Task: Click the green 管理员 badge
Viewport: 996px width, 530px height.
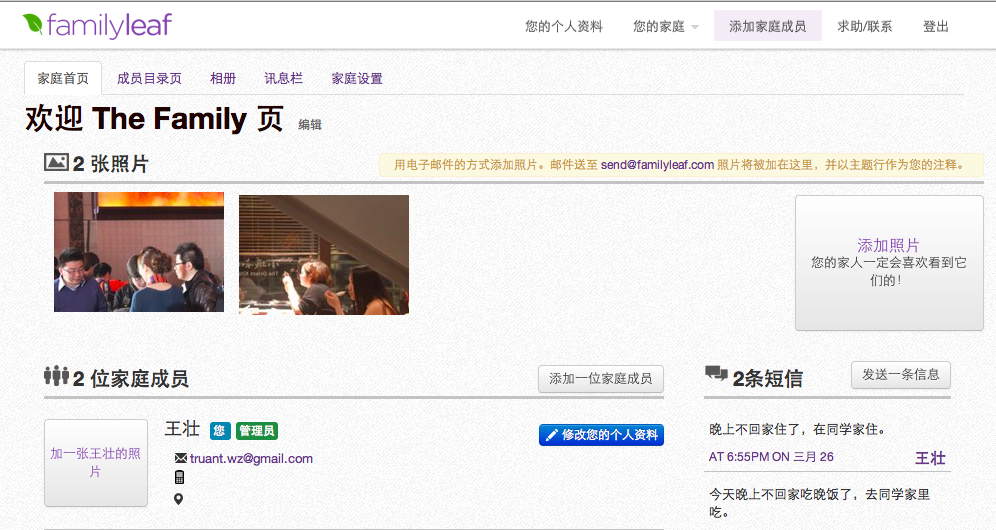Action: coord(257,431)
